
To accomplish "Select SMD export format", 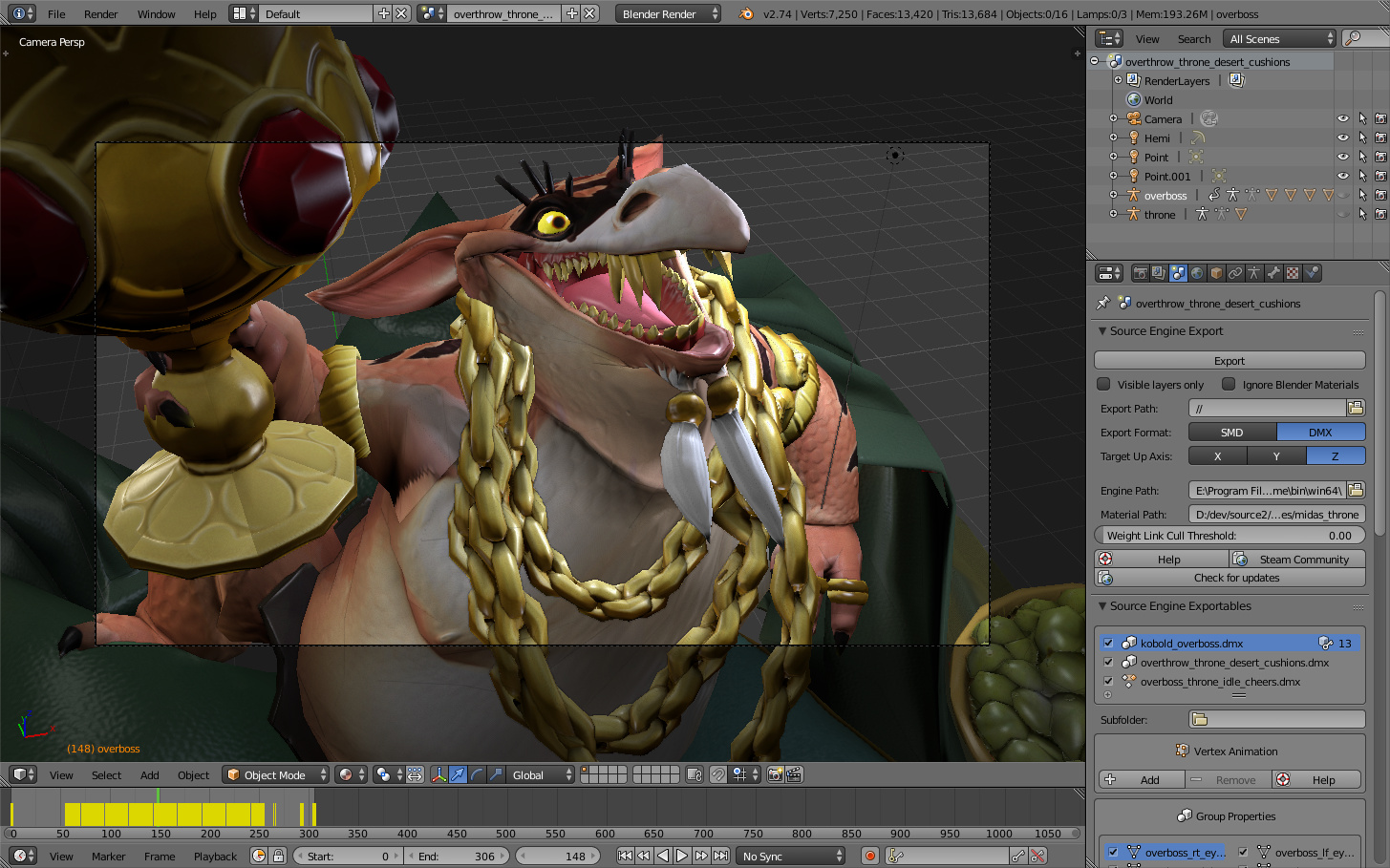I will tap(1232, 432).
